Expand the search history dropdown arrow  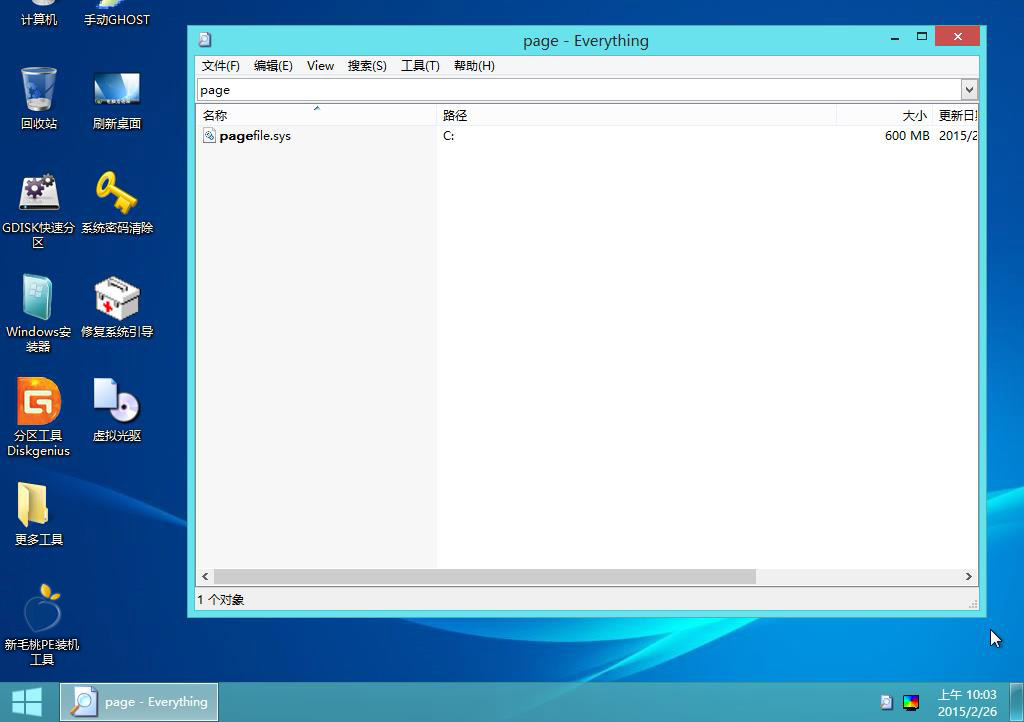(x=969, y=89)
